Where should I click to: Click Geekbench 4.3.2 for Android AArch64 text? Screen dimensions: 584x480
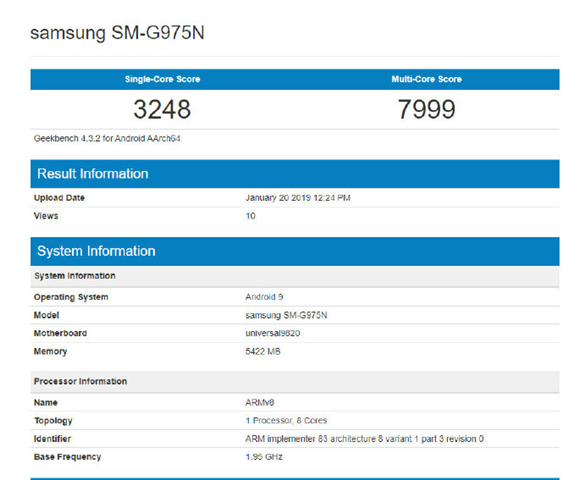click(107, 139)
